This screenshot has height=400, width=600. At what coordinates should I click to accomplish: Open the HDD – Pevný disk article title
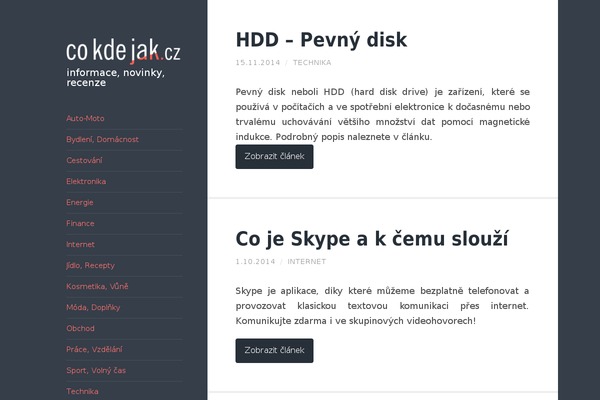(321, 40)
